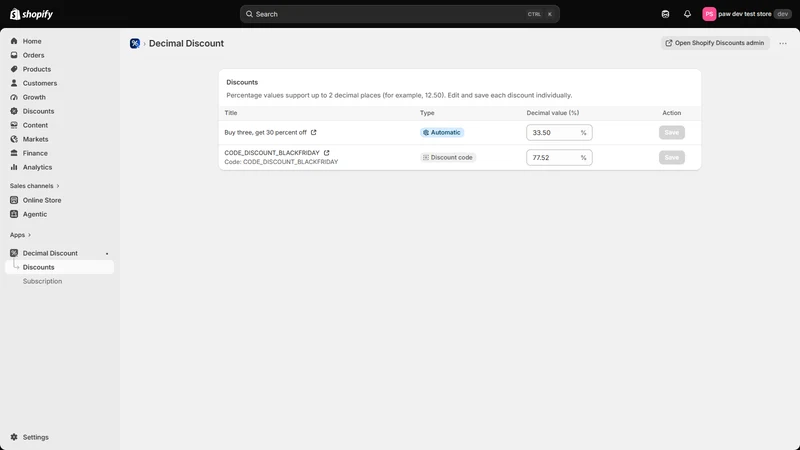Open the Orders icon in sidebar
This screenshot has height=450, width=800.
(x=14, y=55)
